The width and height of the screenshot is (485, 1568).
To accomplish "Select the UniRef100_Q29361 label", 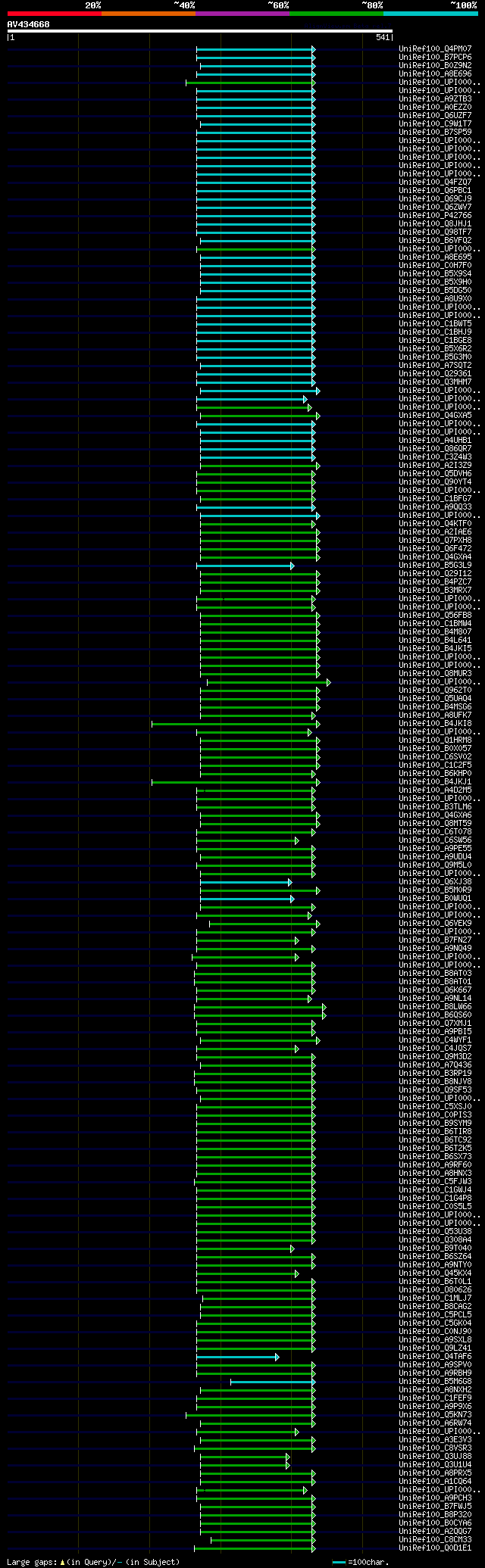I will 435,373.
